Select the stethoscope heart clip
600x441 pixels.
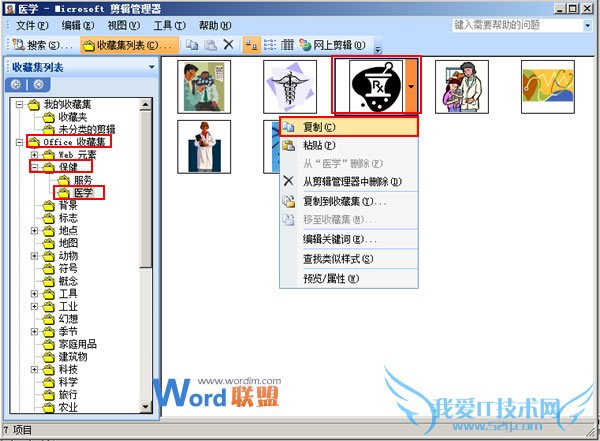coord(548,87)
